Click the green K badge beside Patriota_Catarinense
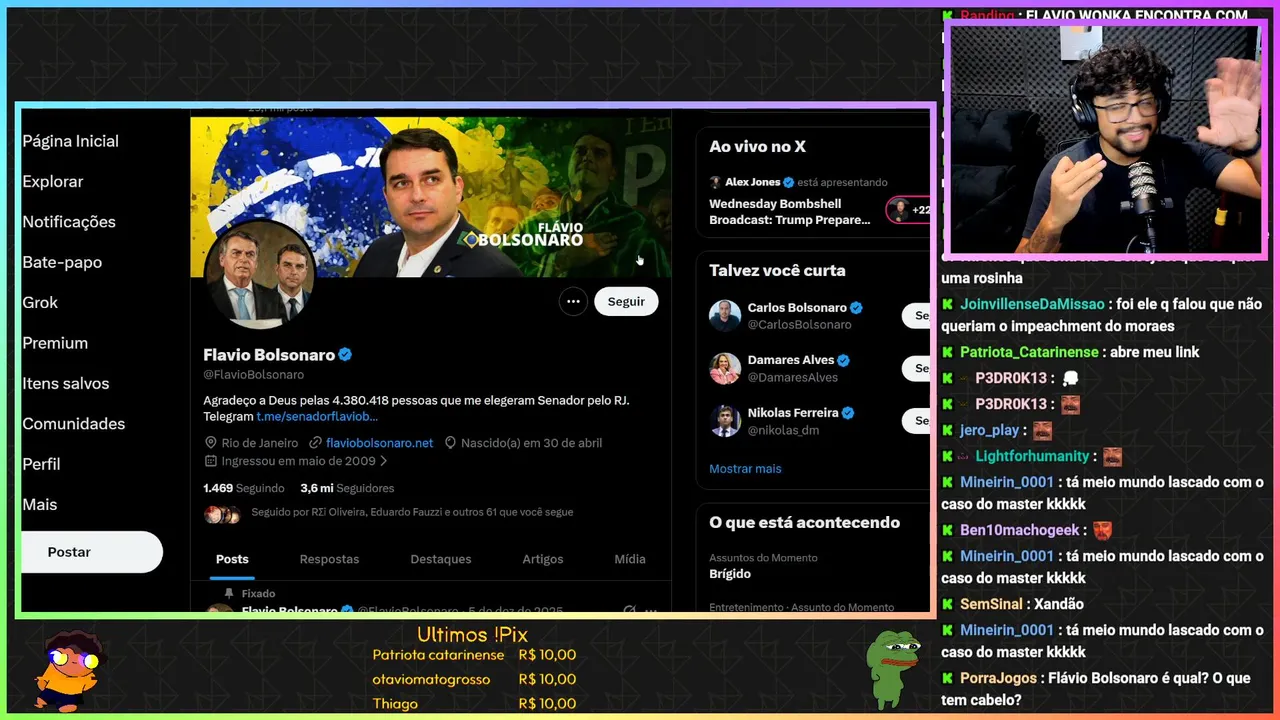 tap(947, 352)
